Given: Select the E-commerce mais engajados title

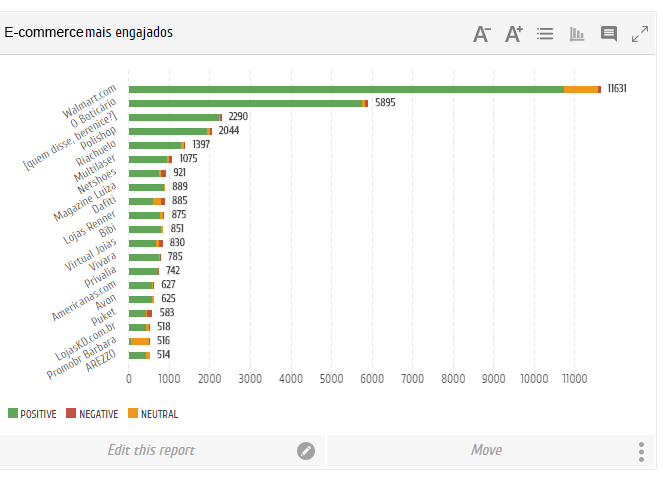Looking at the screenshot, I should (x=88, y=33).
